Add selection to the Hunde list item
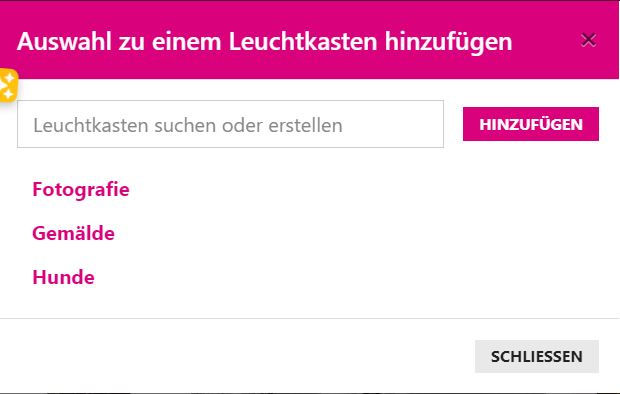 coord(63,277)
